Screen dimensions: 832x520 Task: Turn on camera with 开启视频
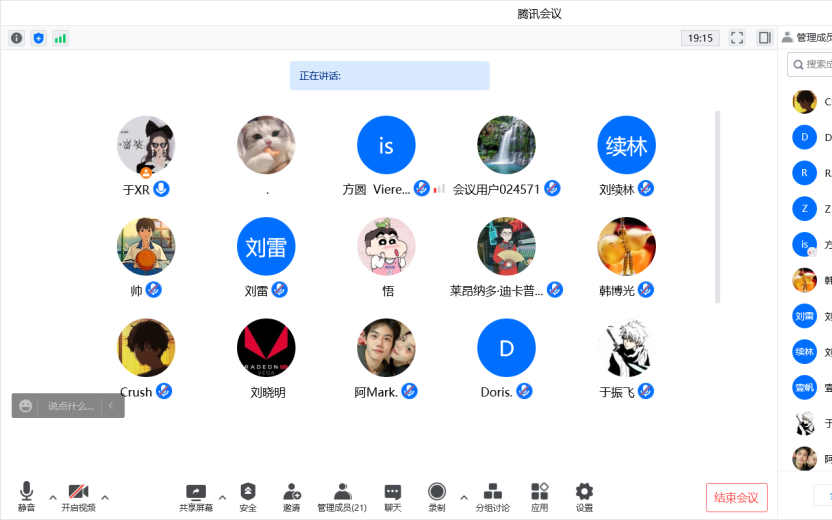click(x=79, y=497)
